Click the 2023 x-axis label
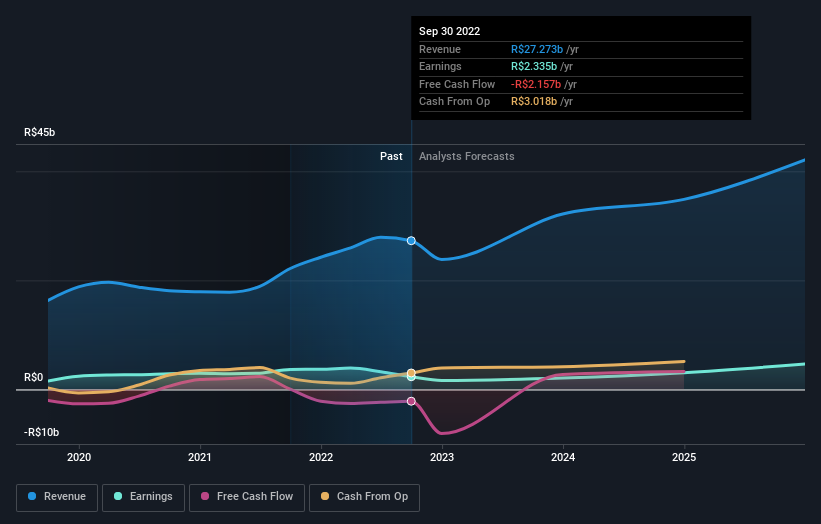The width and height of the screenshot is (821, 524). click(x=442, y=457)
